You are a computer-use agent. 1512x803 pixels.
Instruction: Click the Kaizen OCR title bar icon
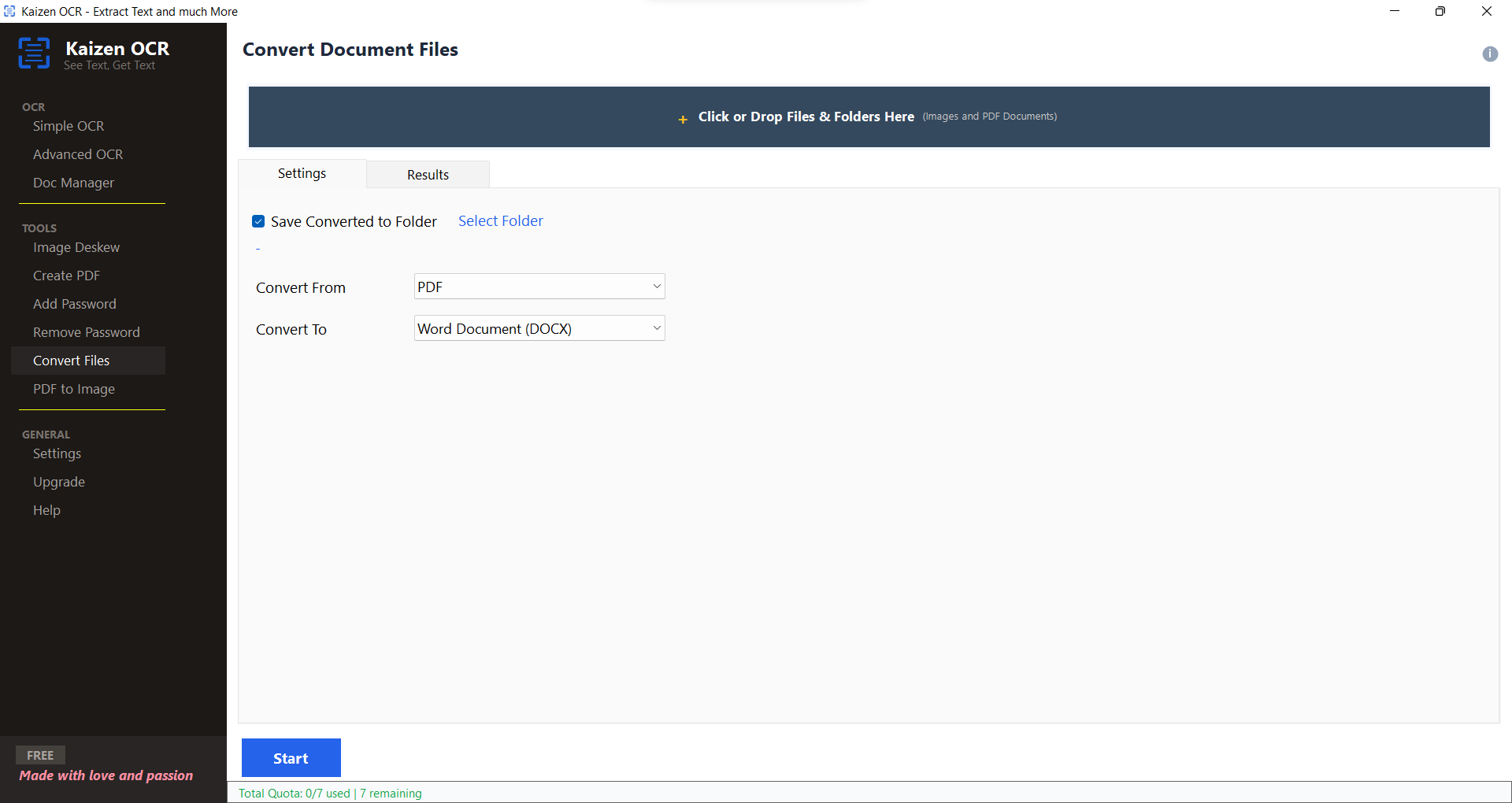point(9,11)
